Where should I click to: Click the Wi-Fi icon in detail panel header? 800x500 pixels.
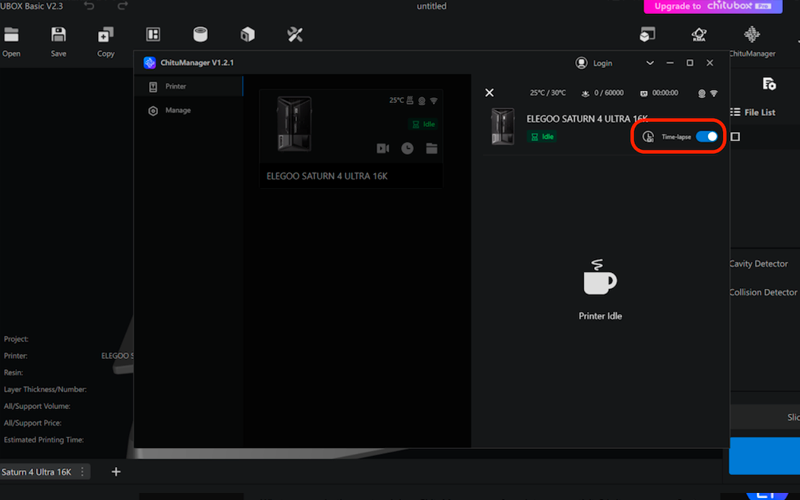click(x=714, y=93)
